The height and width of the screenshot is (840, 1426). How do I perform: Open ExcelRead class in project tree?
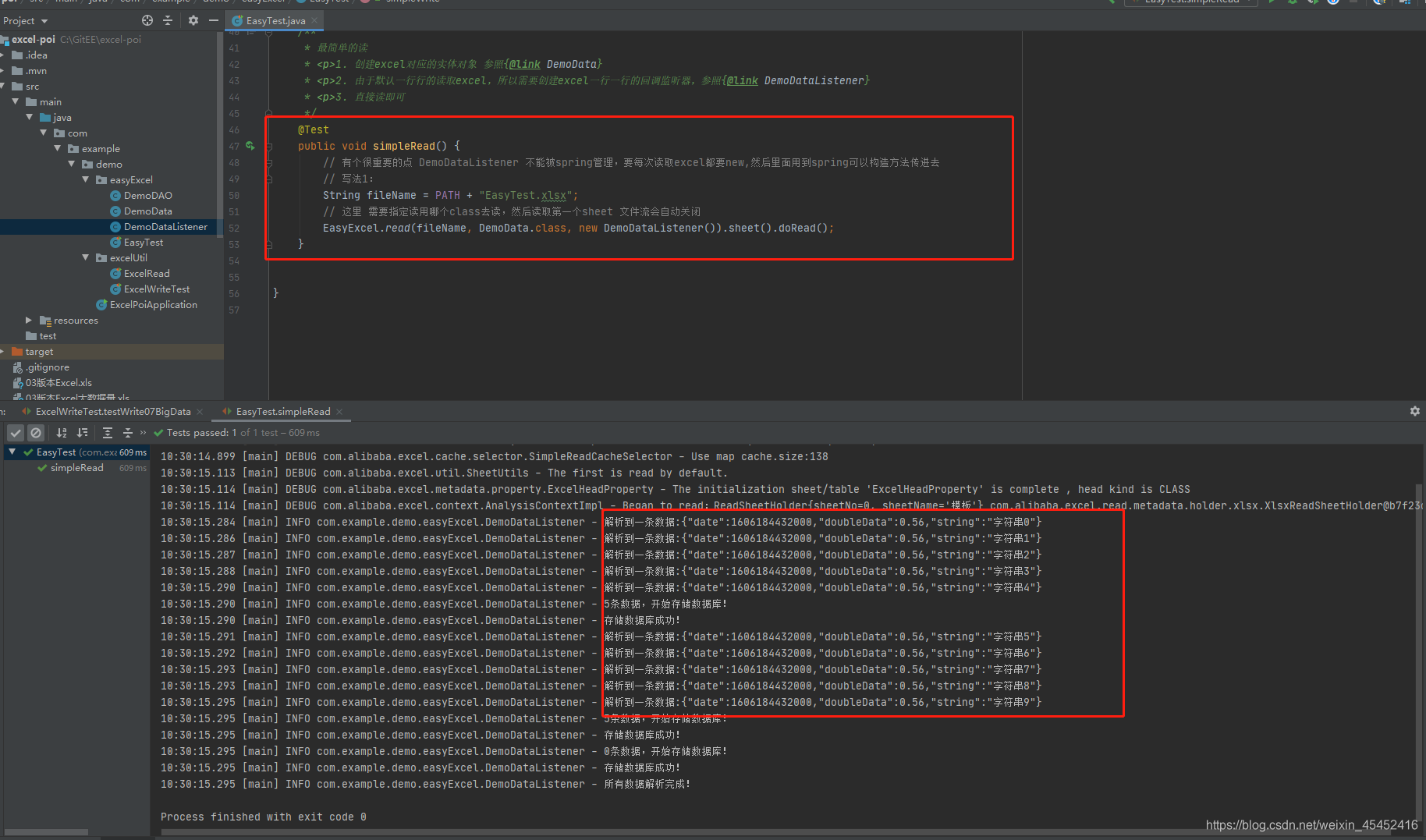point(147,274)
